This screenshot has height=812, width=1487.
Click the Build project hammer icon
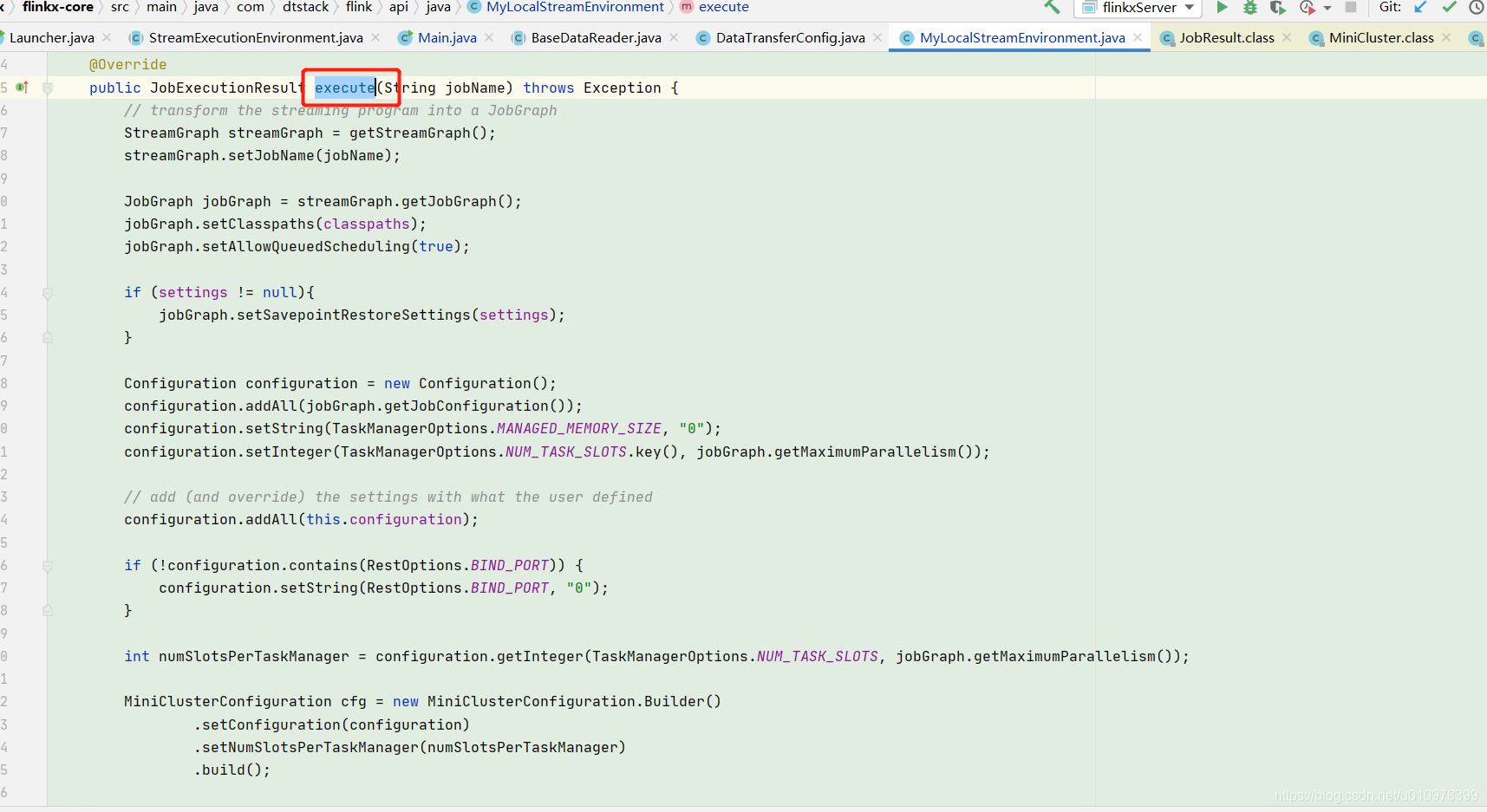coord(1052,7)
